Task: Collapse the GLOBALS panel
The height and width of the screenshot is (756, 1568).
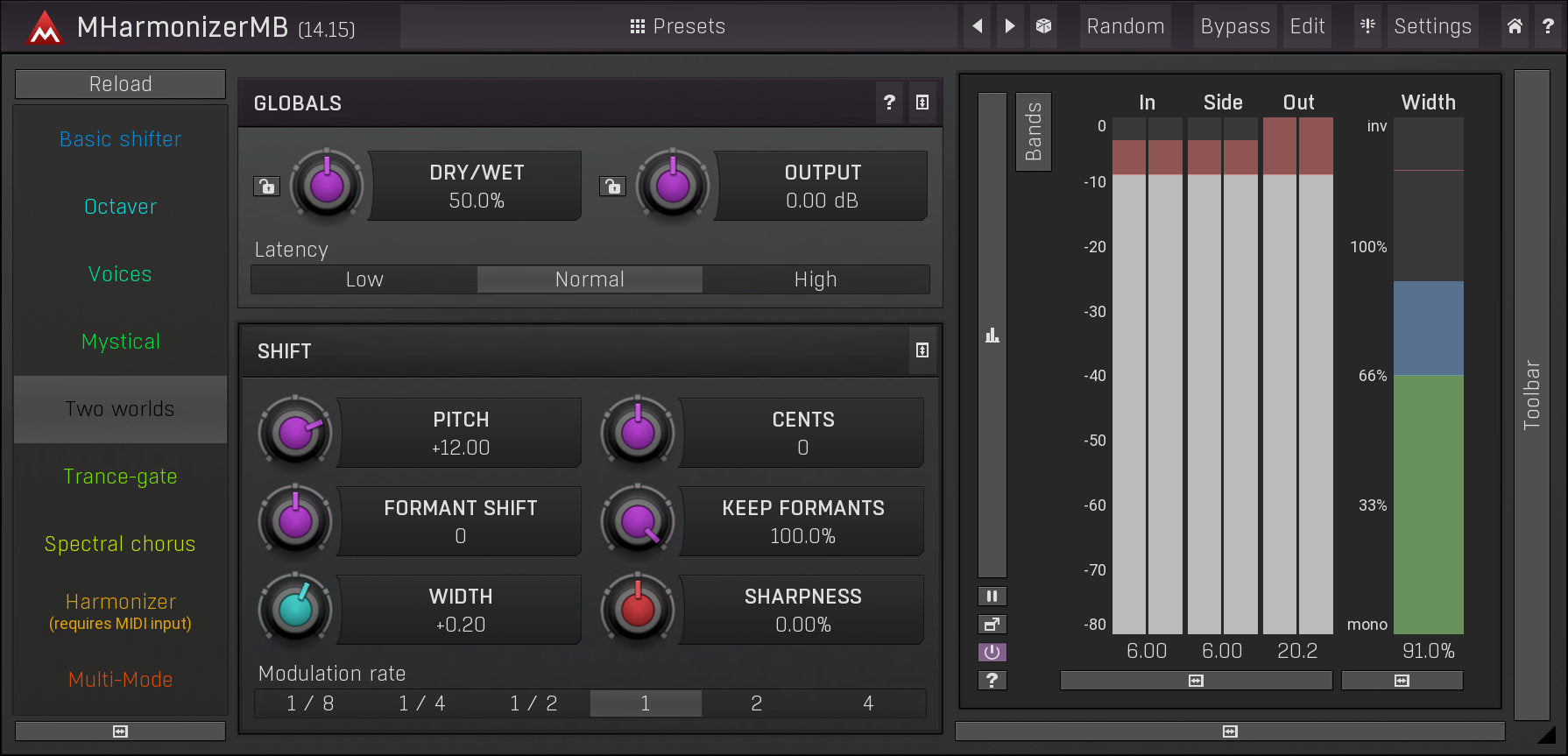Action: pos(922,102)
